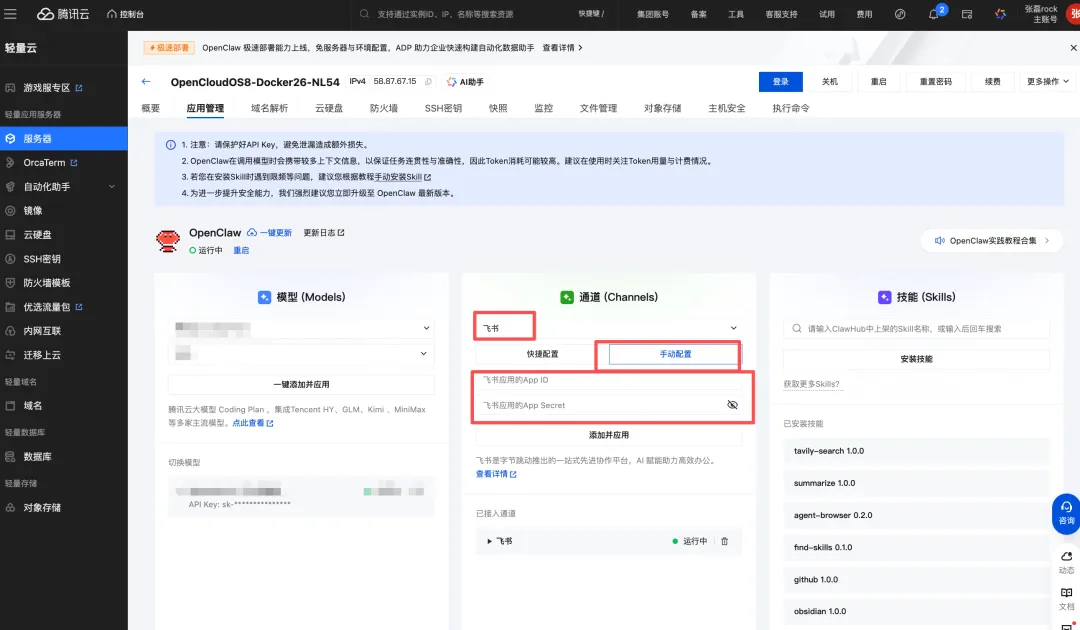Click the 重启 link under OpenClaw status
Viewport: 1080px width, 630px height.
241,250
